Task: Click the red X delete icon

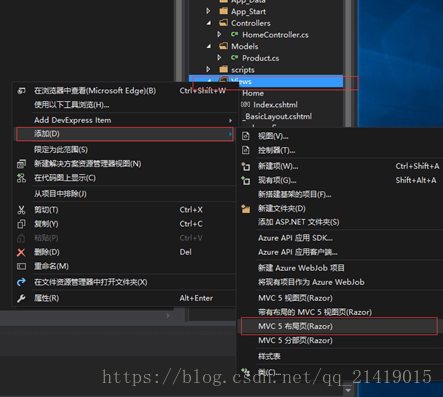Action: pyautogui.click(x=21, y=252)
